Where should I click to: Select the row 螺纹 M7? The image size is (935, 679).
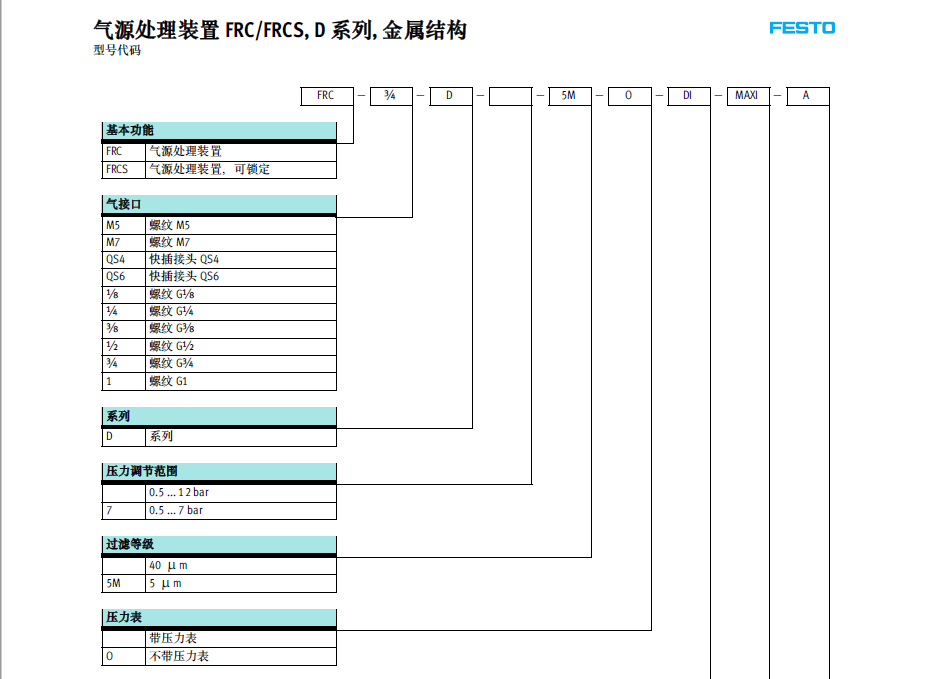click(x=219, y=243)
